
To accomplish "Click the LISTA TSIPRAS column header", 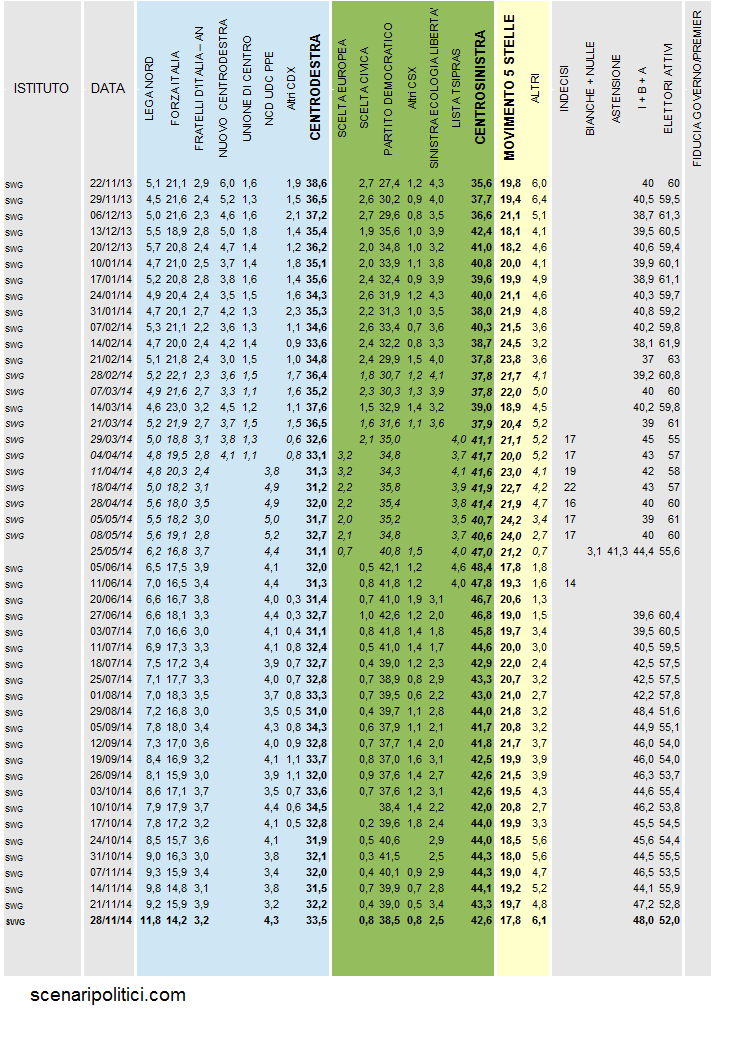I will (x=457, y=88).
